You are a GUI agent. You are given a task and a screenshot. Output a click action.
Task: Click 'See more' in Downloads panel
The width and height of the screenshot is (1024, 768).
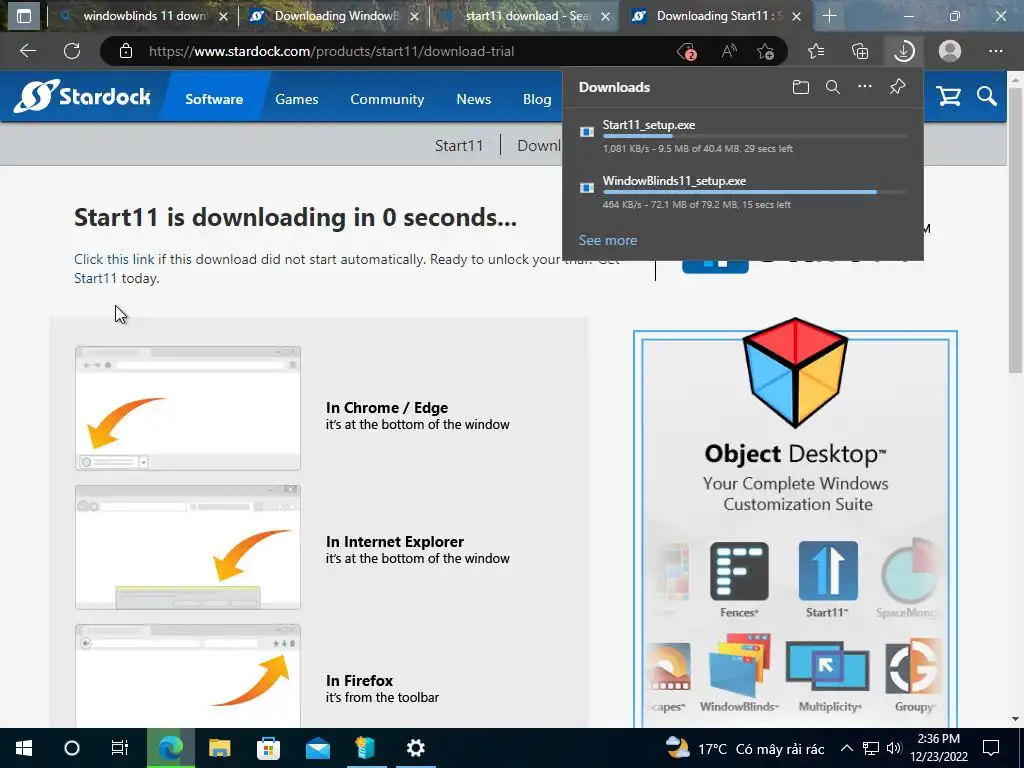click(x=607, y=240)
